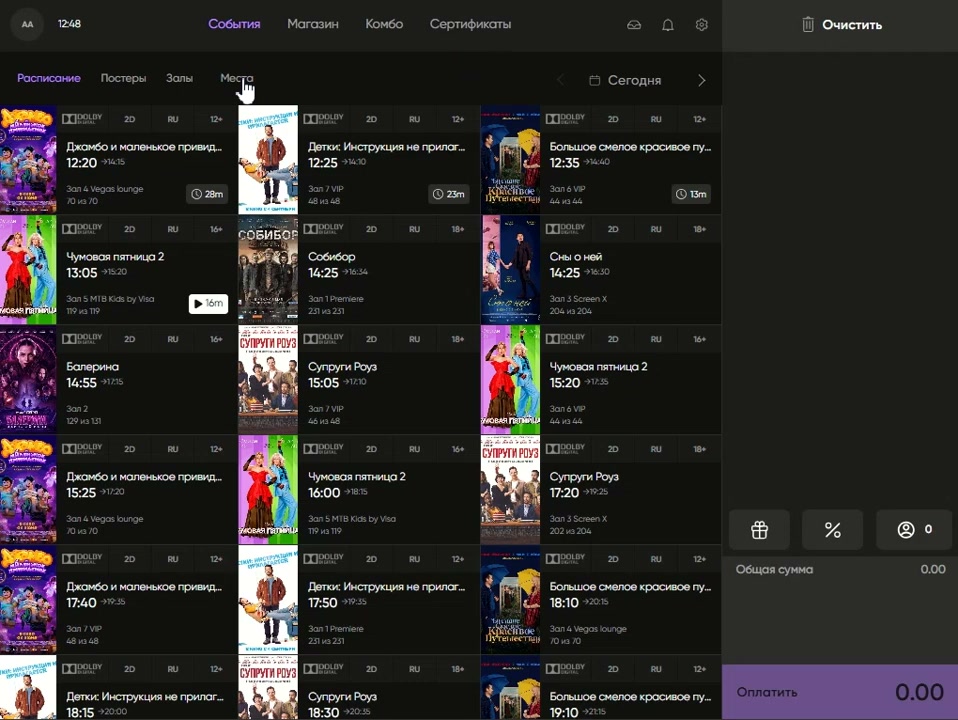The width and height of the screenshot is (958, 720).
Task: Click Зал 3 Screen X under Сны о ней
Action: [578, 299]
